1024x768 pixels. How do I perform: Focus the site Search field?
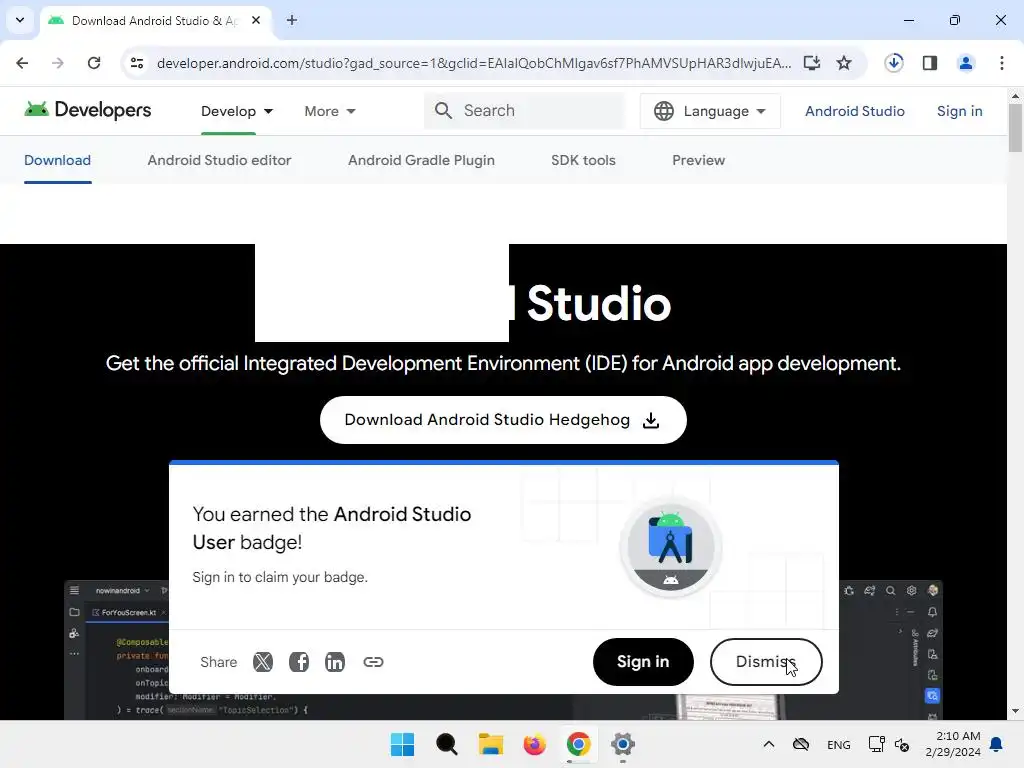524,110
